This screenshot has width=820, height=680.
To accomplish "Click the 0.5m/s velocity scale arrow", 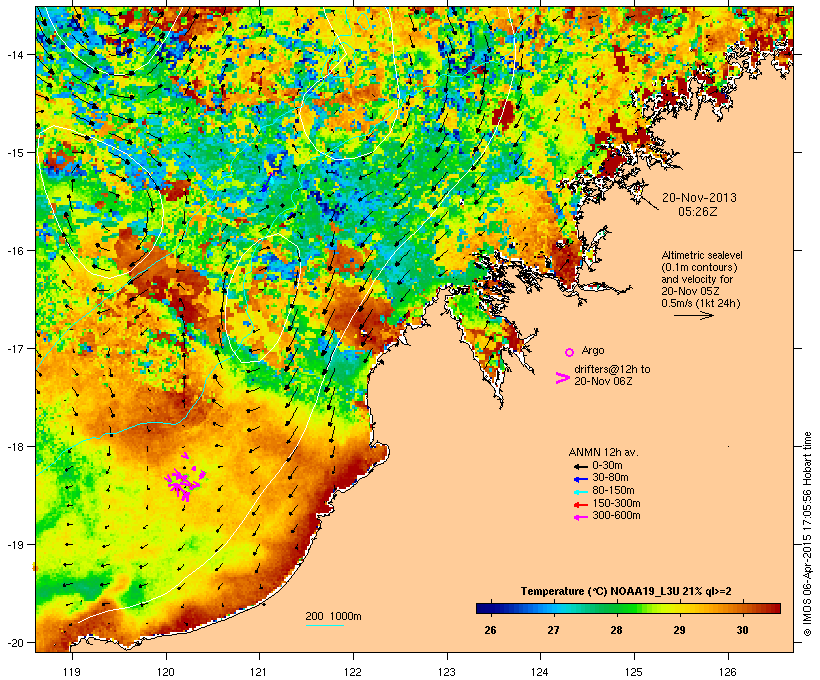I will coord(693,315).
